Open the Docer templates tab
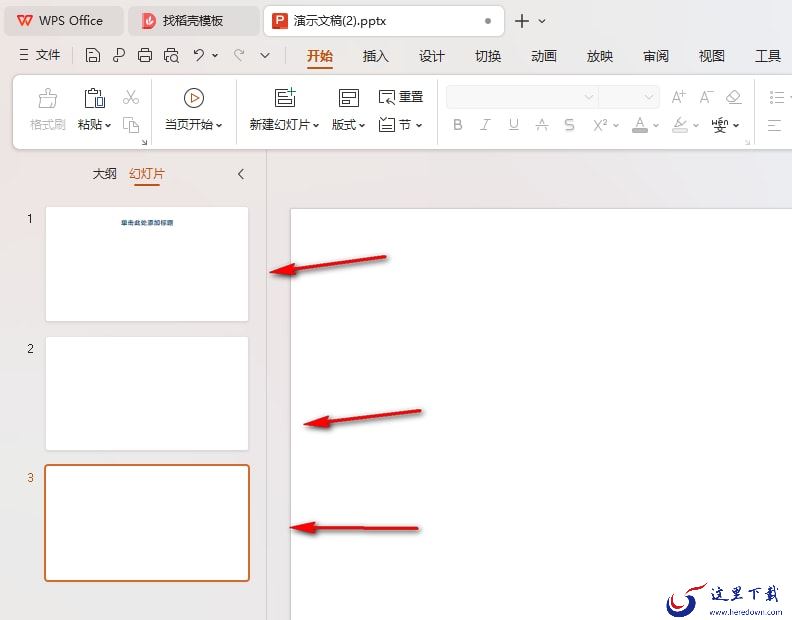The width and height of the screenshot is (792, 620). click(x=194, y=21)
